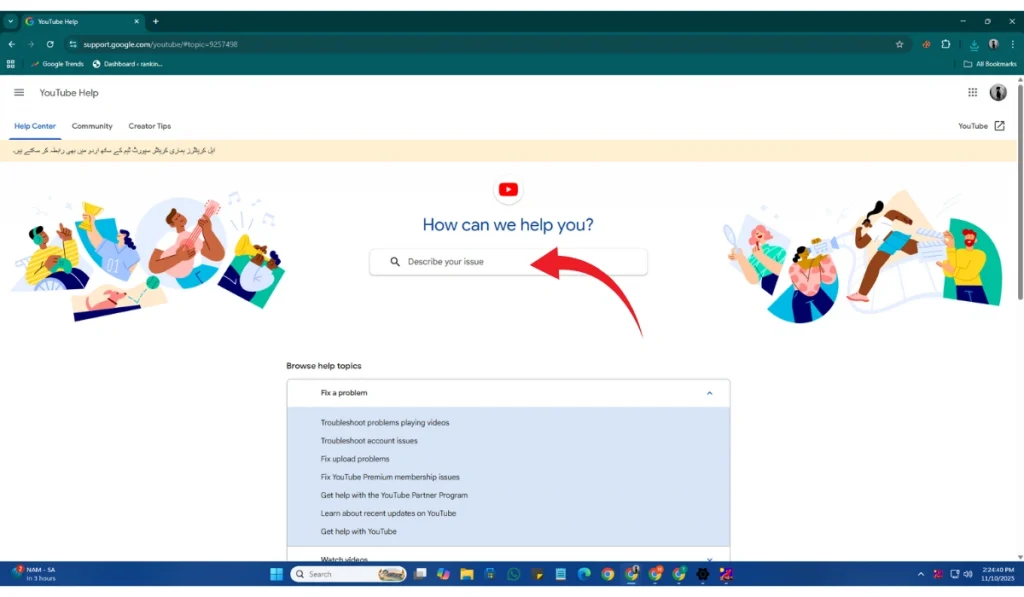Open the hamburger main menu
The image size is (1024, 597).
click(19, 93)
